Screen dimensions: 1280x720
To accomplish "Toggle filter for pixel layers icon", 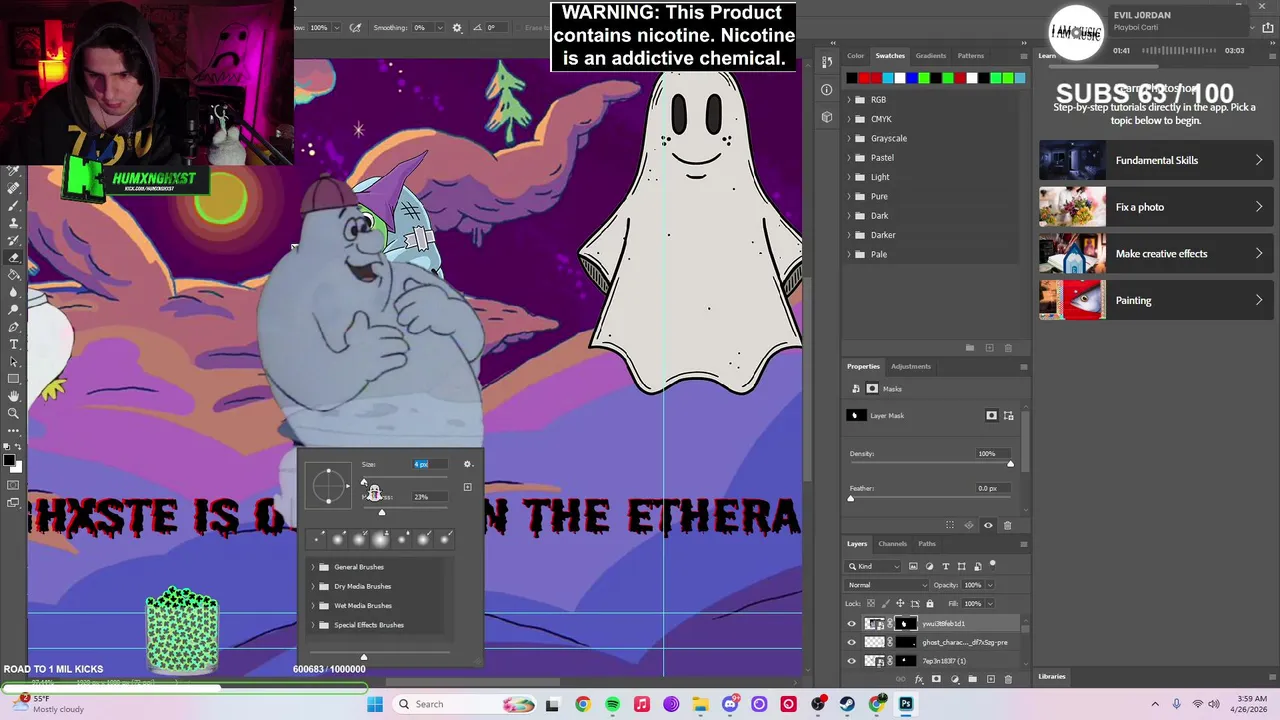I will (x=913, y=566).
